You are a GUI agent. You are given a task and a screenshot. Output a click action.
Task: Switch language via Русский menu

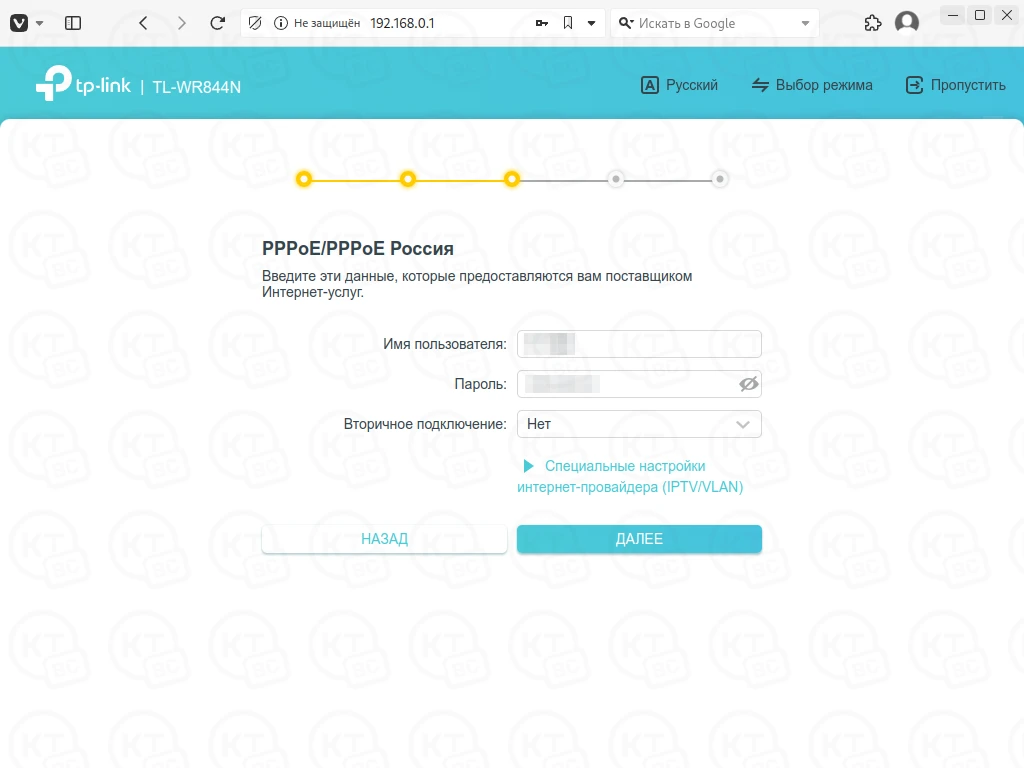point(679,85)
